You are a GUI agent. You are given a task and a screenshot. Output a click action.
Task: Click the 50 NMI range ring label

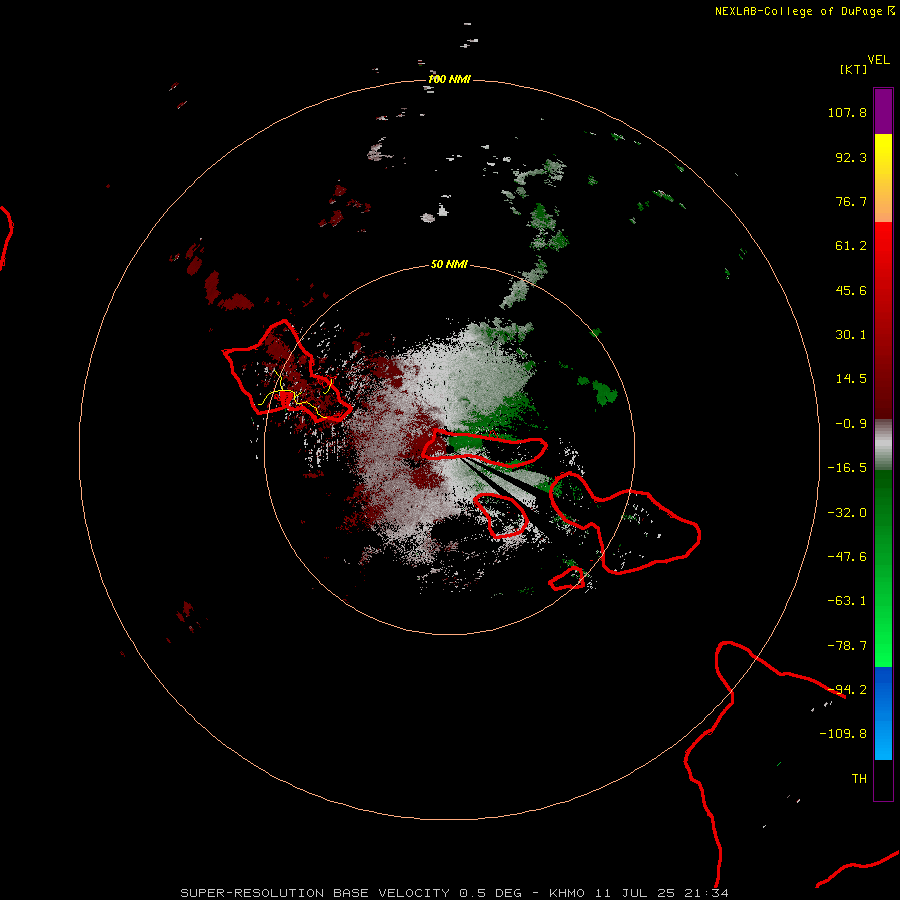(x=449, y=265)
